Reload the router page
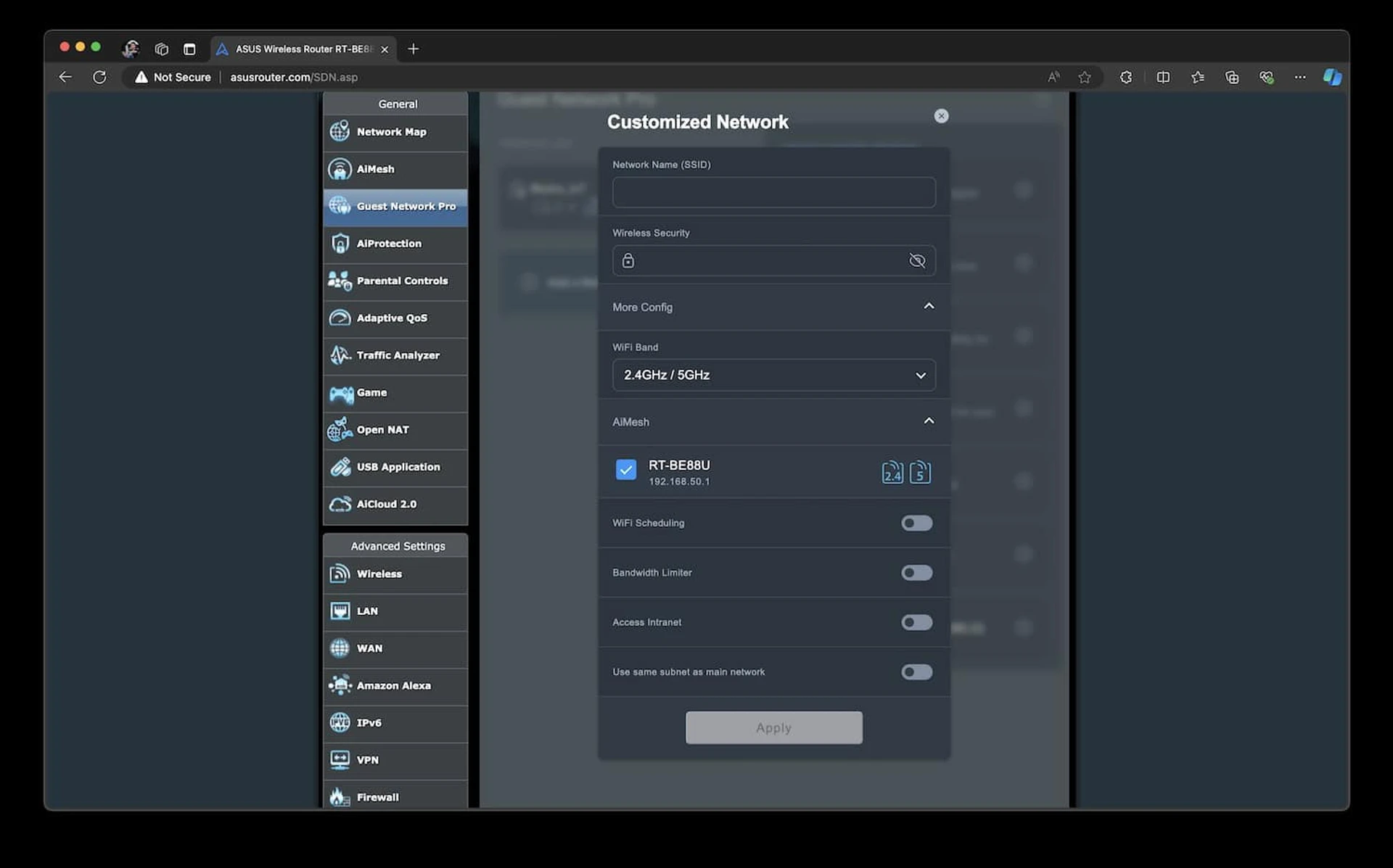This screenshot has height=868, width=1393. click(99, 77)
